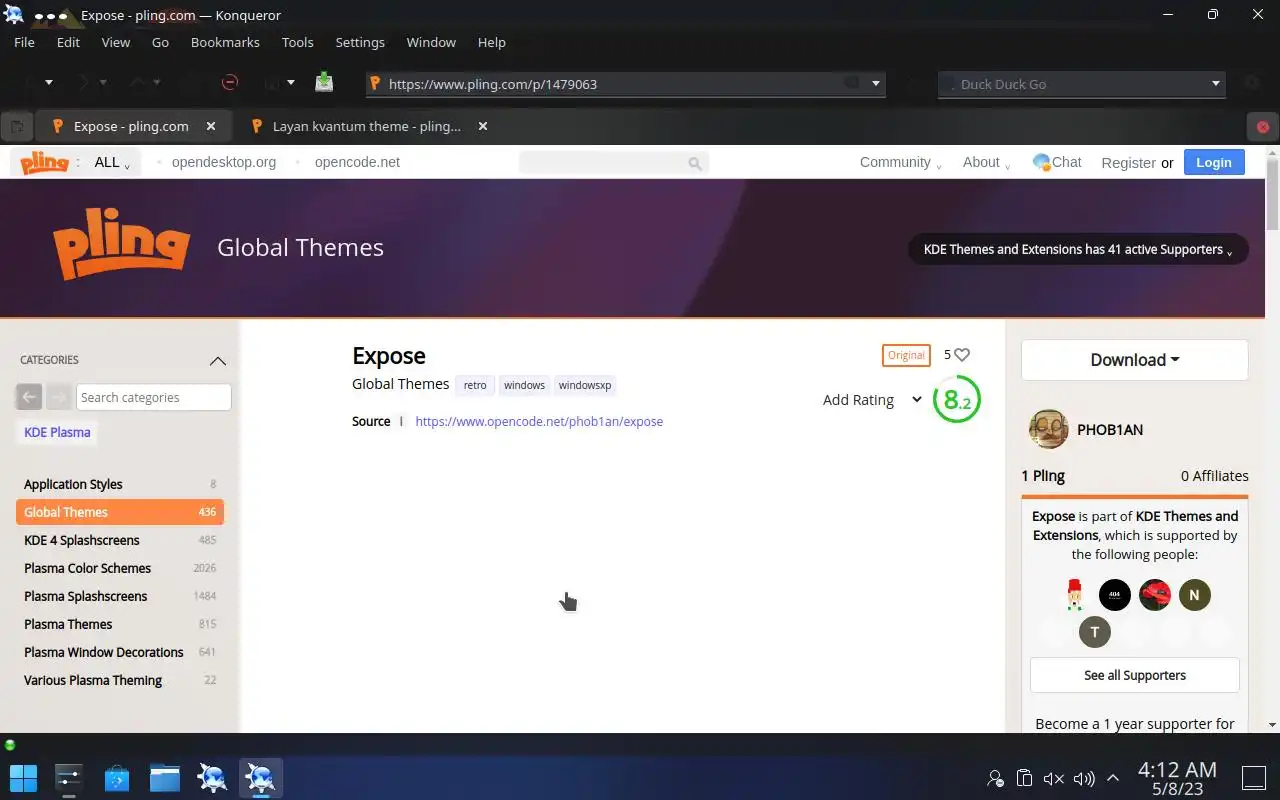Viewport: 1280px width, 800px height.
Task: Click the pling logo in top navbar
Action: coord(44,162)
